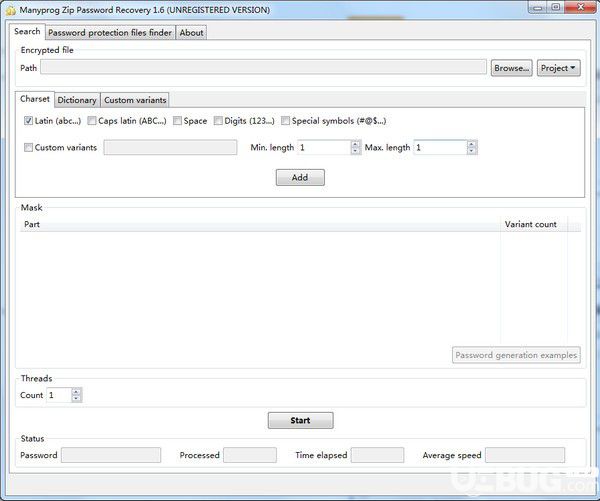This screenshot has height=501, width=600.
Task: Click the Time elapsed field
Action: (x=377, y=455)
